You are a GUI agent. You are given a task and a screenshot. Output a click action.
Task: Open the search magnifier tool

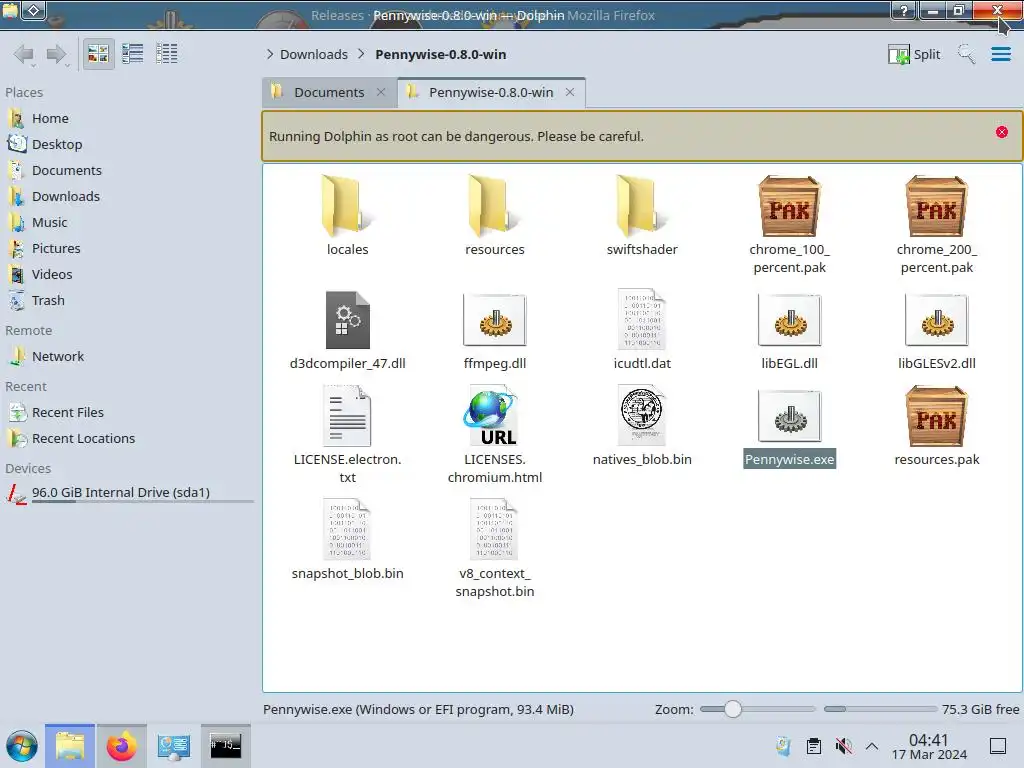966,54
